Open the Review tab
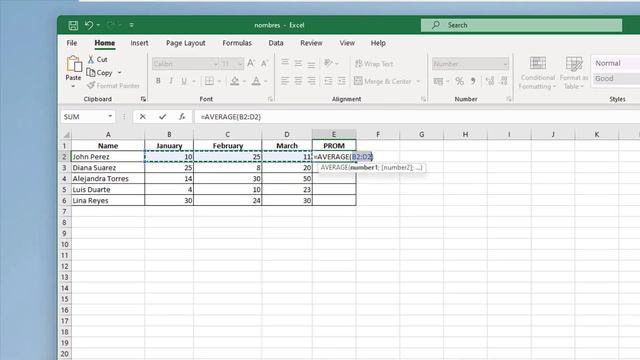The image size is (640, 360). (311, 43)
